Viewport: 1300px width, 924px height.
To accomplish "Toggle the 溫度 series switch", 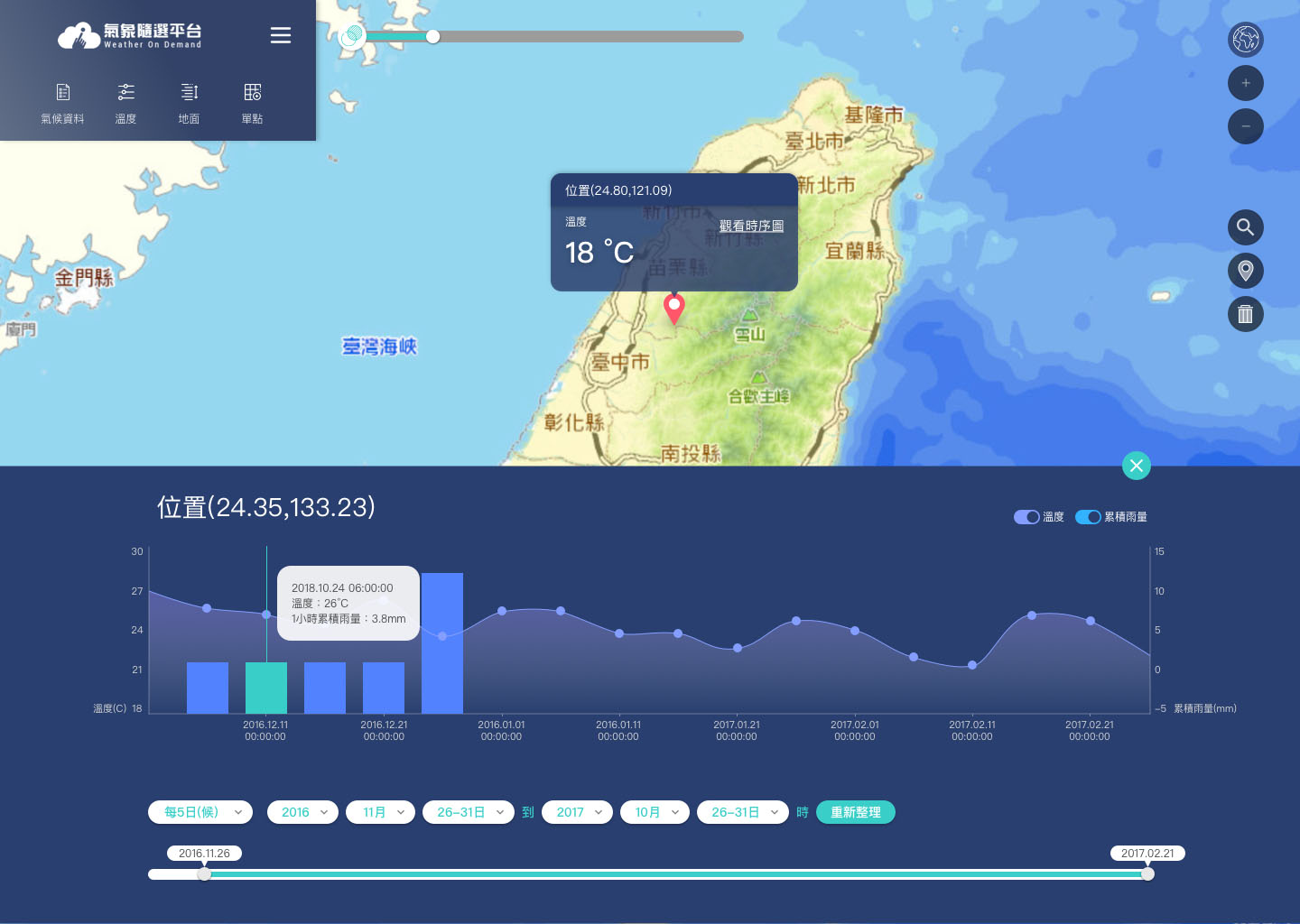I will pyautogui.click(x=1026, y=517).
